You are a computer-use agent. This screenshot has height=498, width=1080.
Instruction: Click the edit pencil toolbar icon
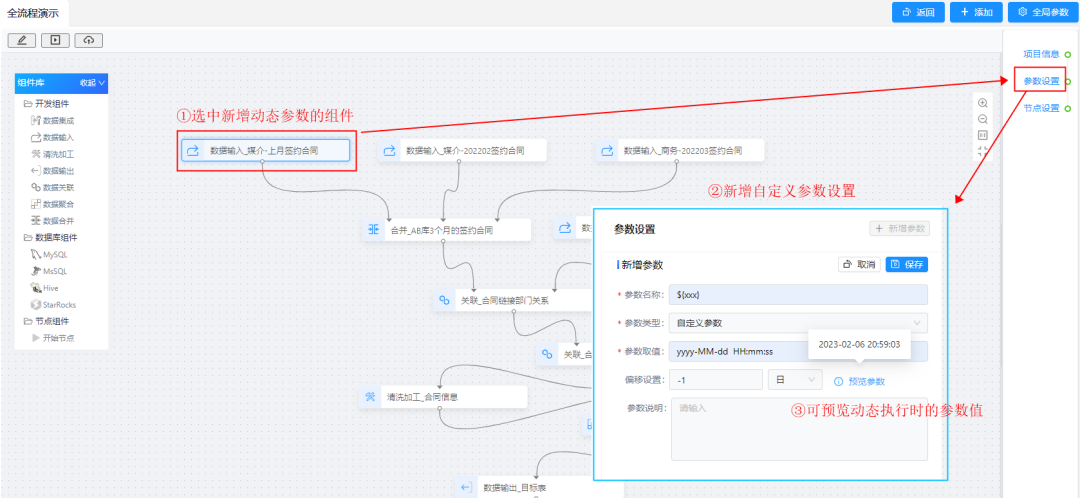point(22,40)
